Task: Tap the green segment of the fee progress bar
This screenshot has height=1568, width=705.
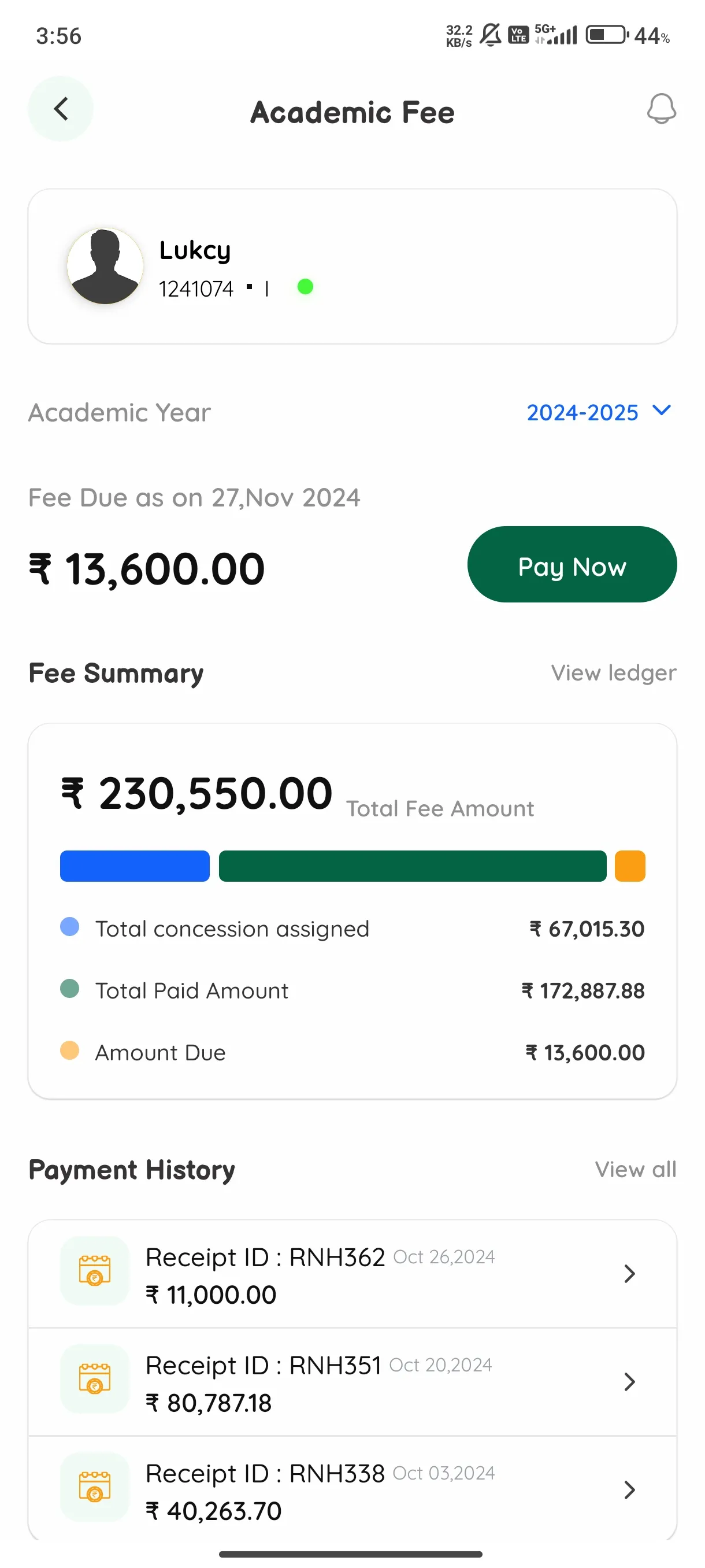Action: 413,866
